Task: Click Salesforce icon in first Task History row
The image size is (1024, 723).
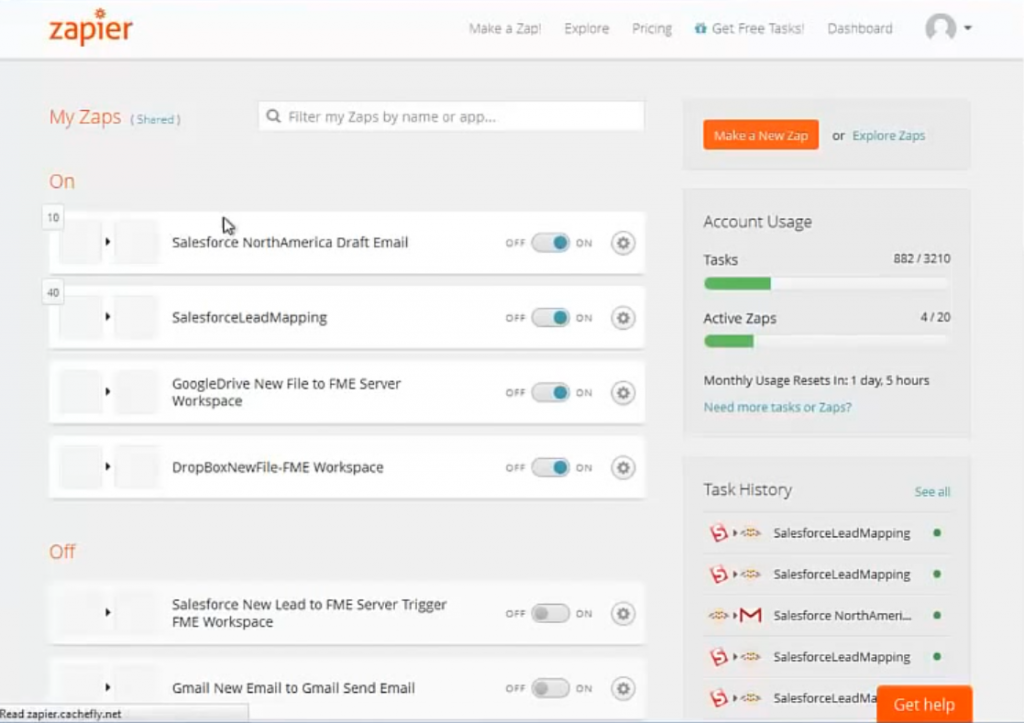Action: point(718,533)
